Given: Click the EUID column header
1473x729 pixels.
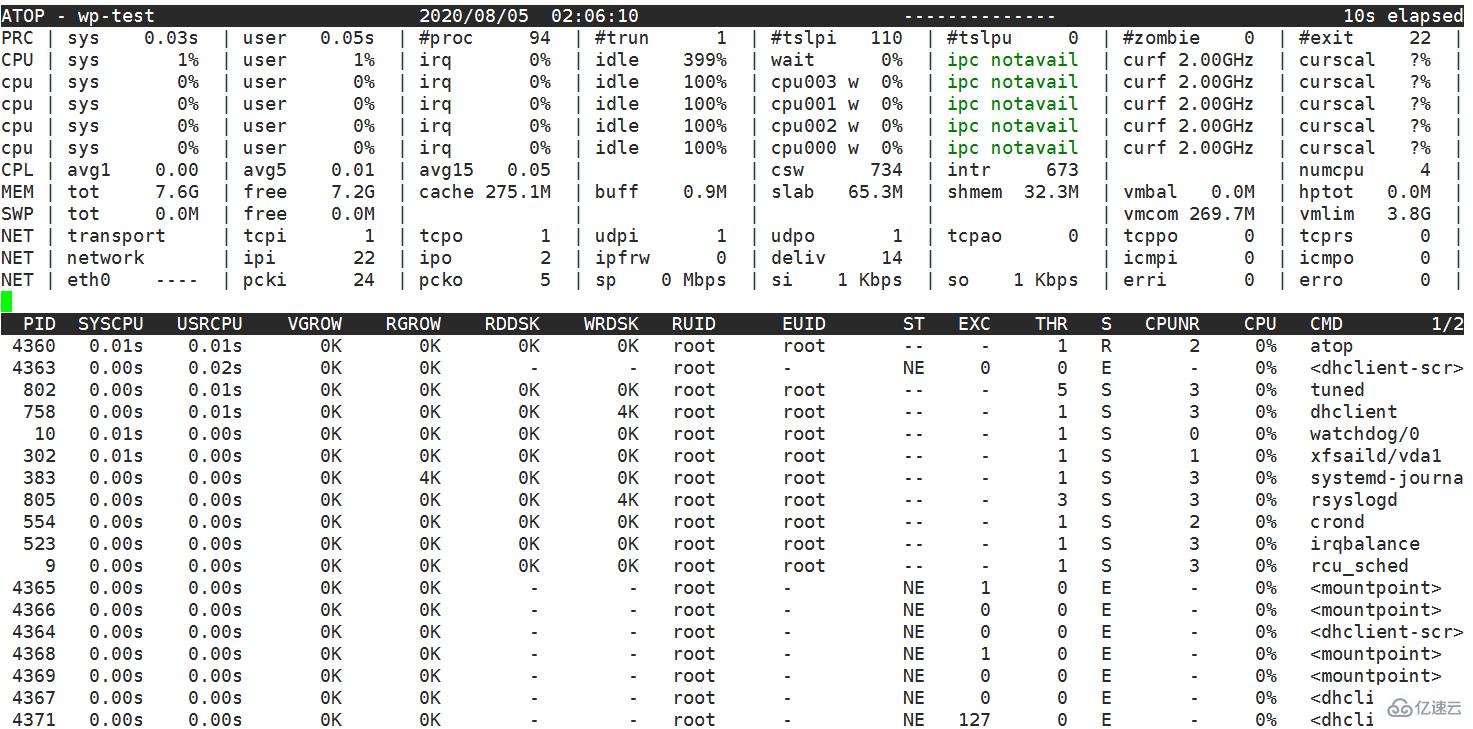Looking at the screenshot, I should (804, 324).
